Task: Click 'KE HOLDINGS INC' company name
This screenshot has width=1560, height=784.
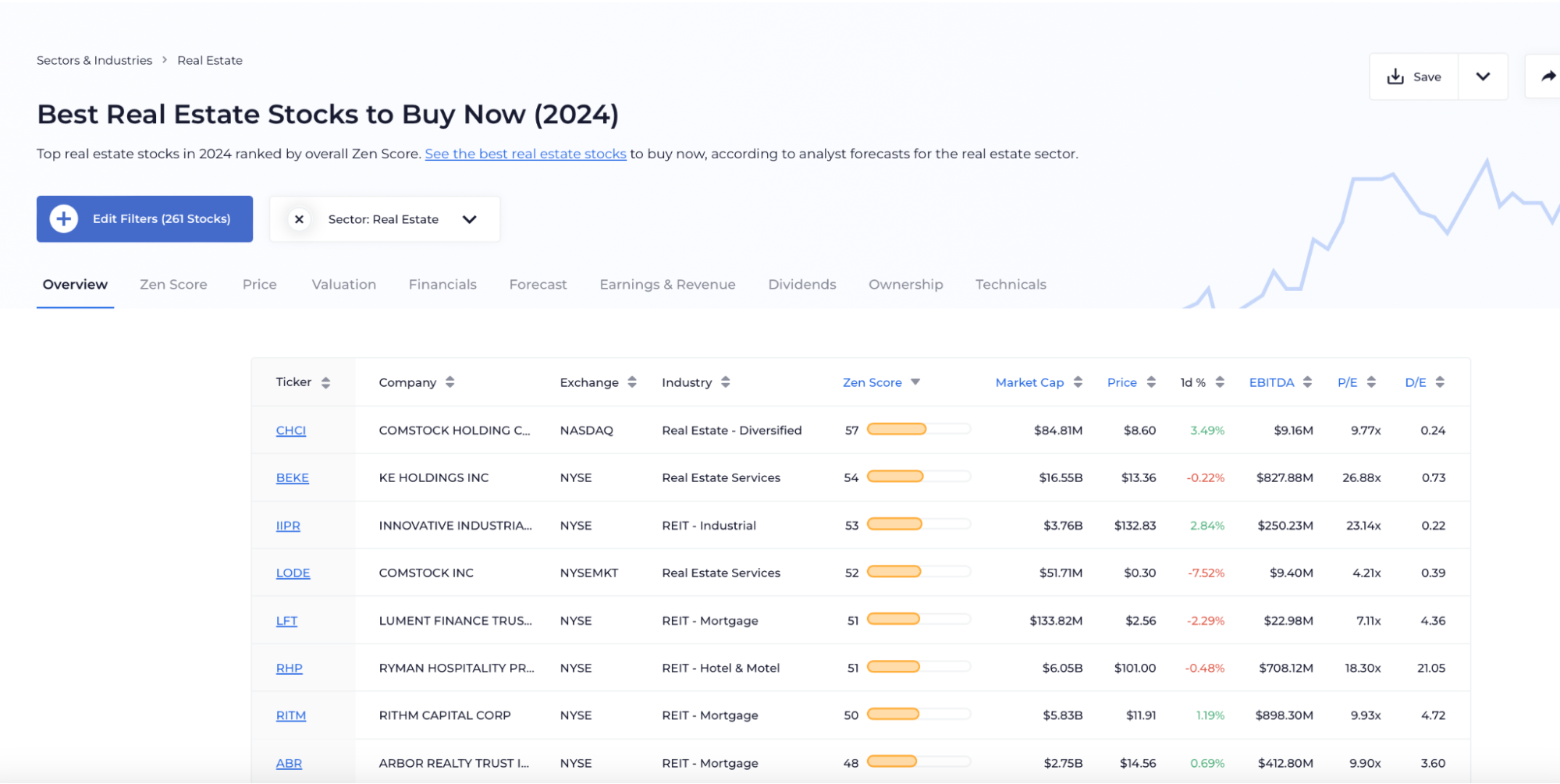Action: pyautogui.click(x=434, y=478)
